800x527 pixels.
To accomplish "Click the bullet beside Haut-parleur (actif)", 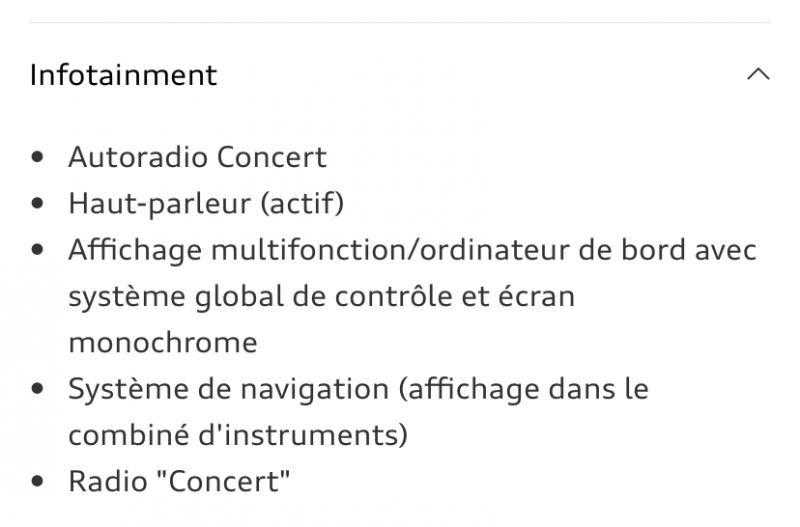I will point(37,203).
